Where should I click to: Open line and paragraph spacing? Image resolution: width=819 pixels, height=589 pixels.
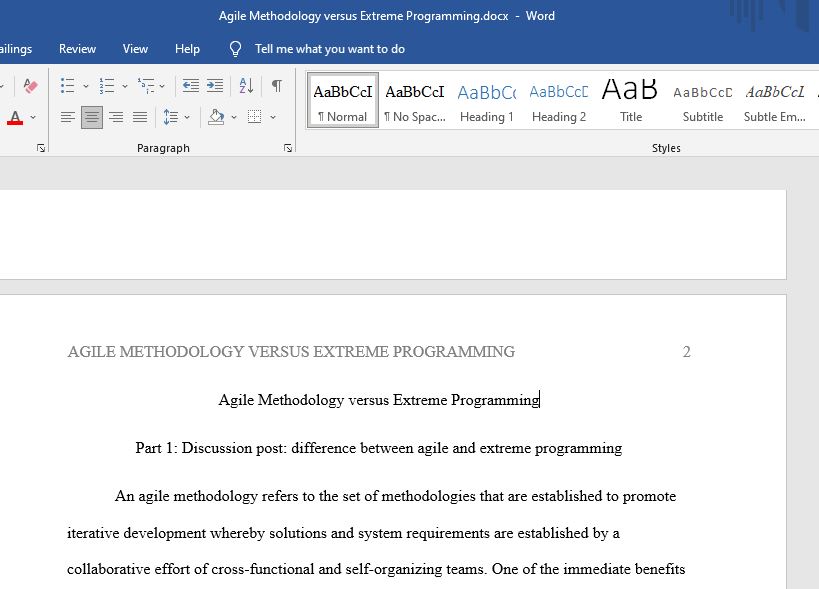point(170,117)
